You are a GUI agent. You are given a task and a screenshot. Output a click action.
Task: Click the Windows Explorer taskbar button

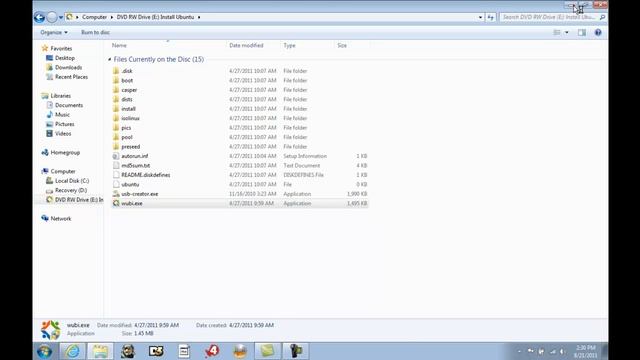100,351
